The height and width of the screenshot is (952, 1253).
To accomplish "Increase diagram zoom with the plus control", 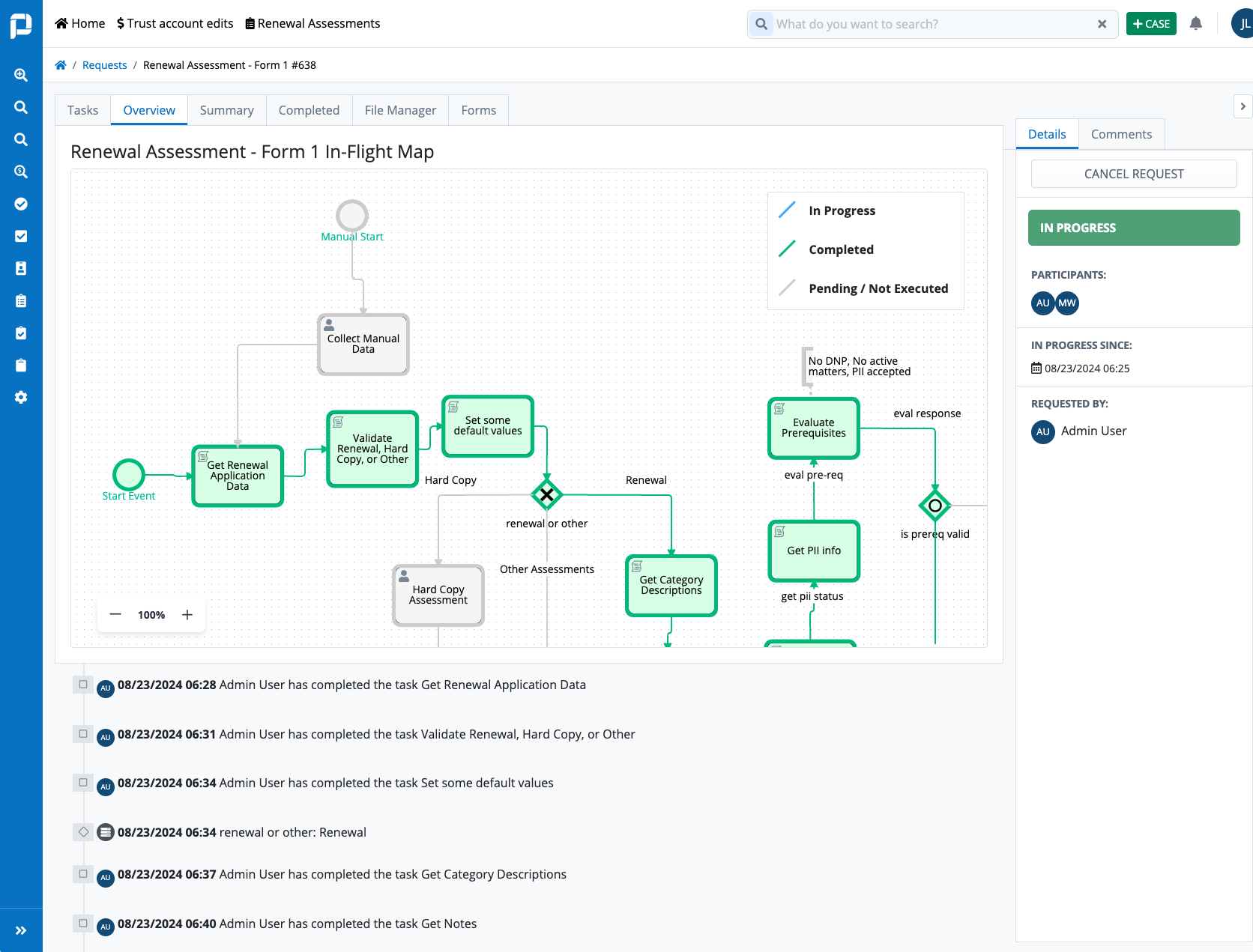I will tap(187, 614).
